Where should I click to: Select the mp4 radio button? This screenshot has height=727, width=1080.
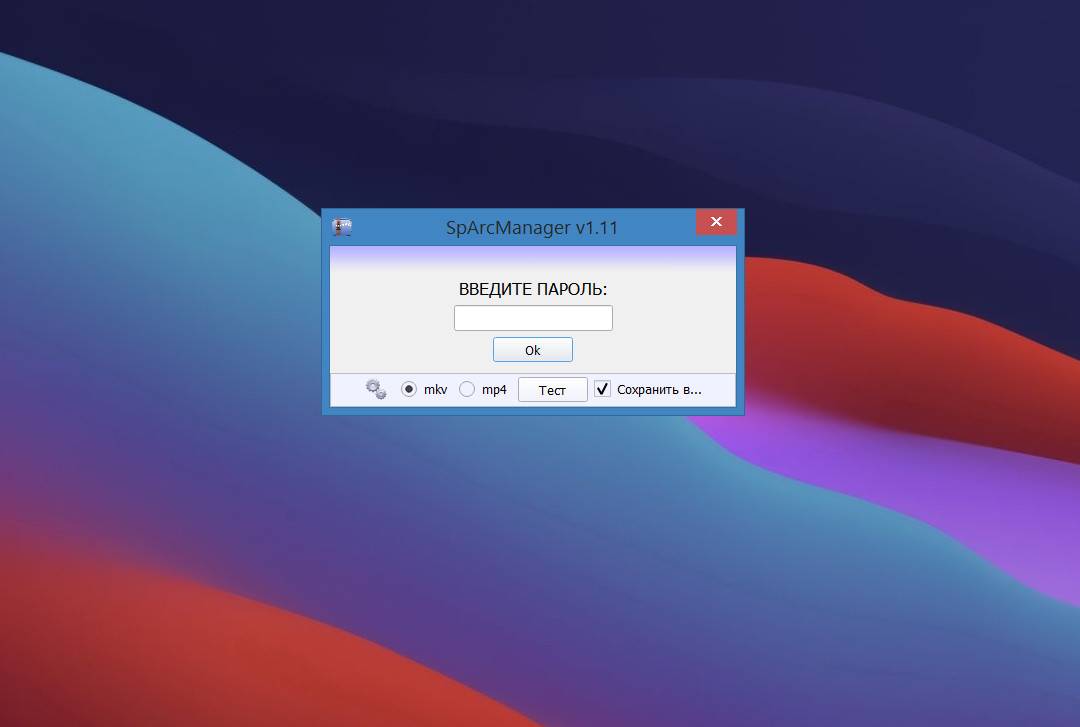467,389
